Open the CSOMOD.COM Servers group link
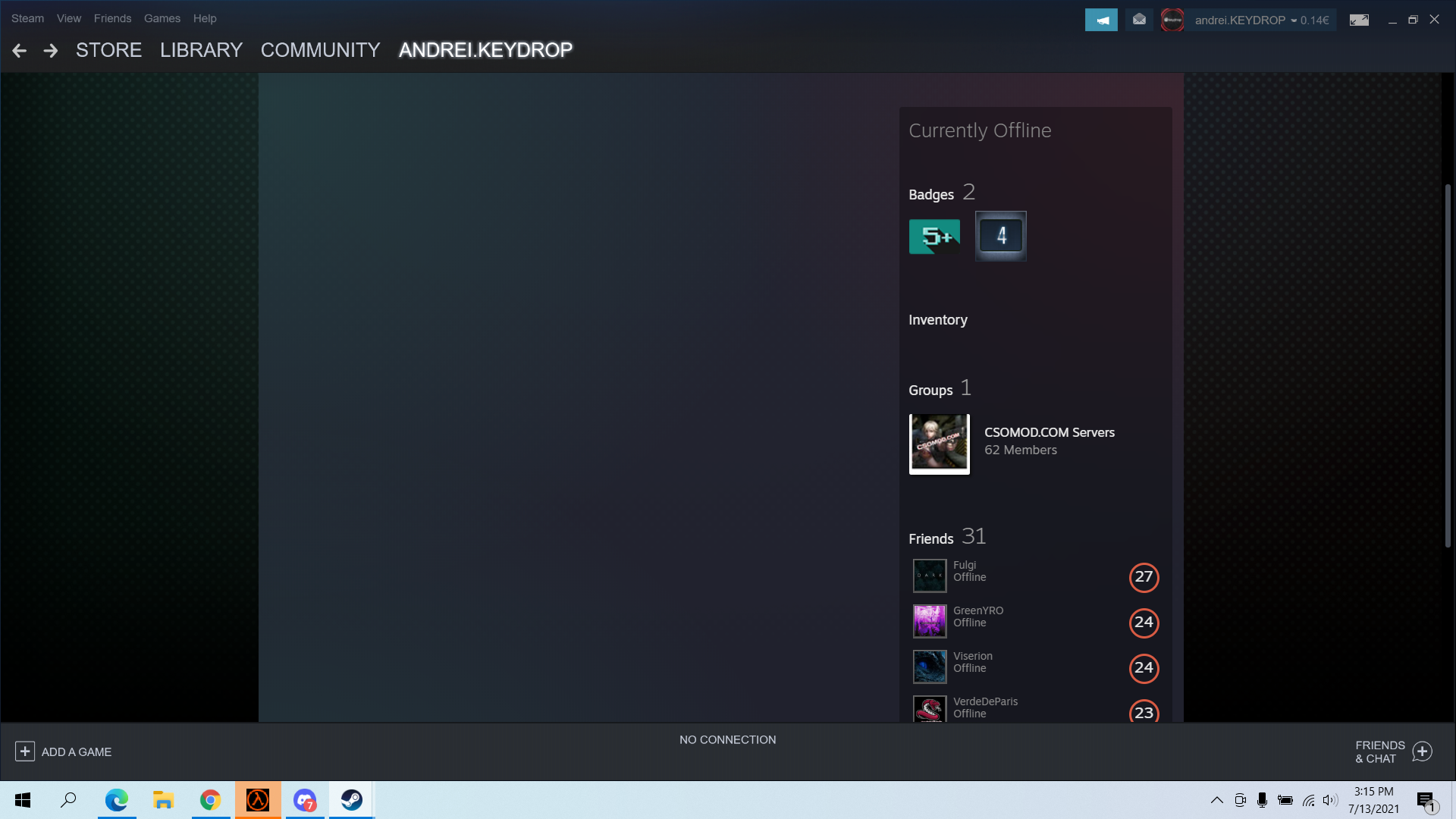 [1050, 432]
